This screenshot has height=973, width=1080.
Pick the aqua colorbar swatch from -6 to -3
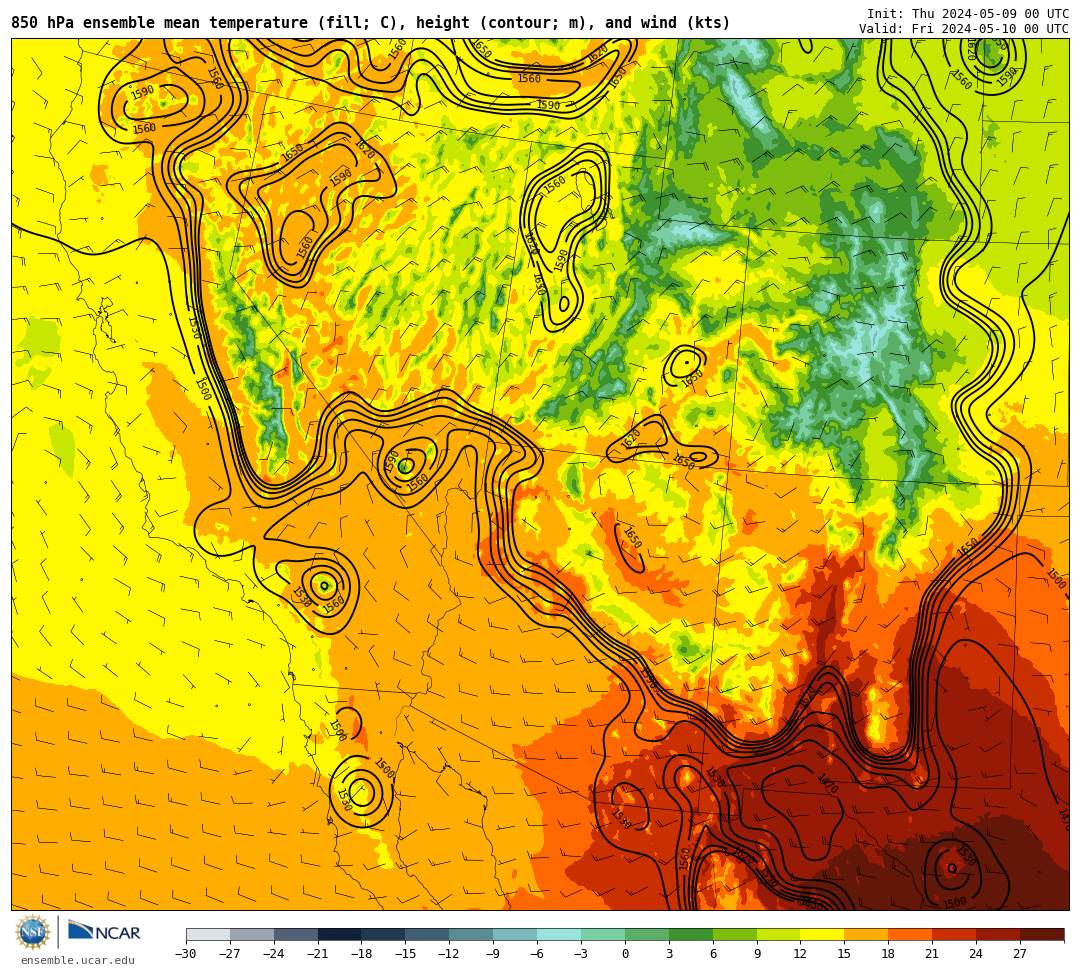pyautogui.click(x=559, y=934)
